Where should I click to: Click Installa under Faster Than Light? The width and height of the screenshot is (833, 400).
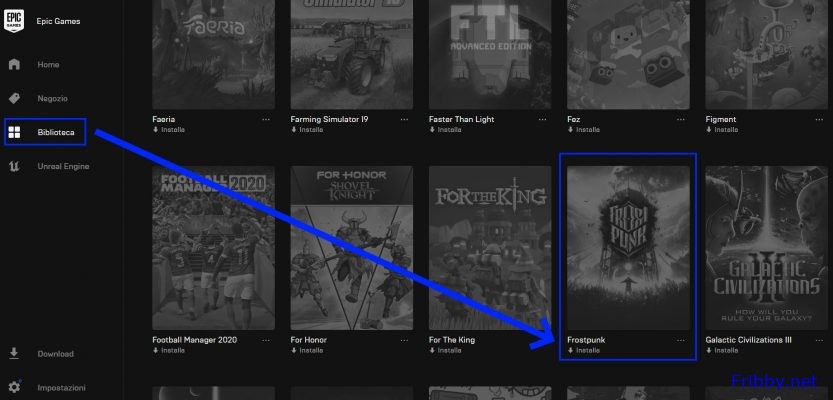click(x=445, y=130)
